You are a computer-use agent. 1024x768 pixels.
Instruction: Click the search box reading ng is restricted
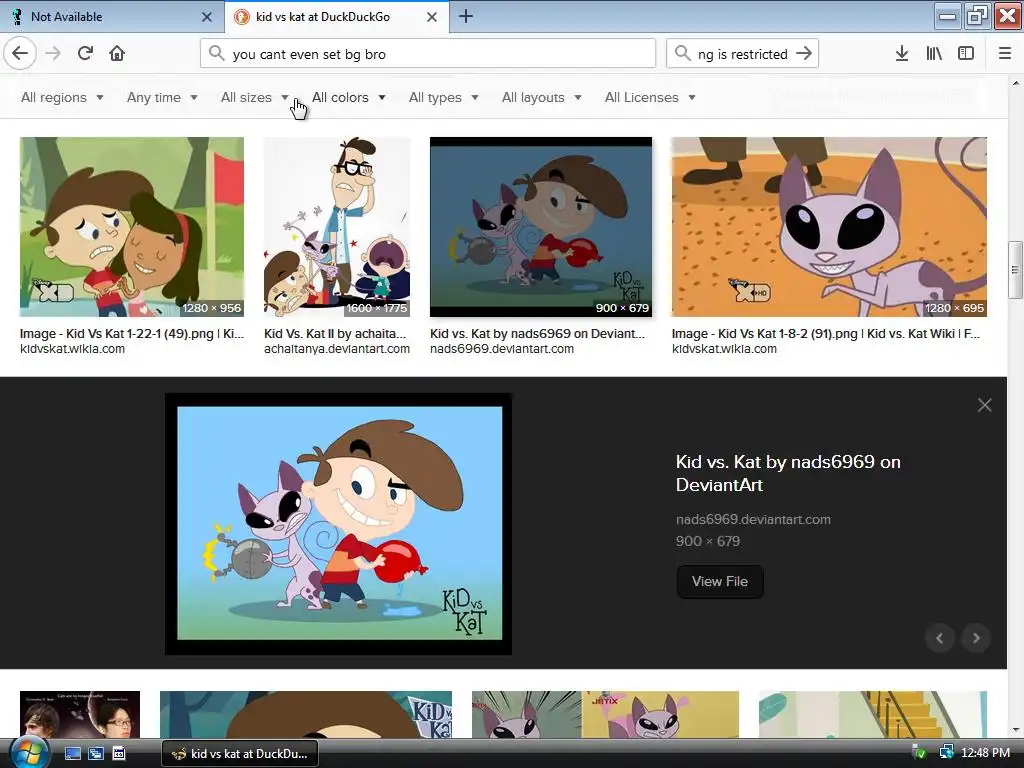coord(742,54)
